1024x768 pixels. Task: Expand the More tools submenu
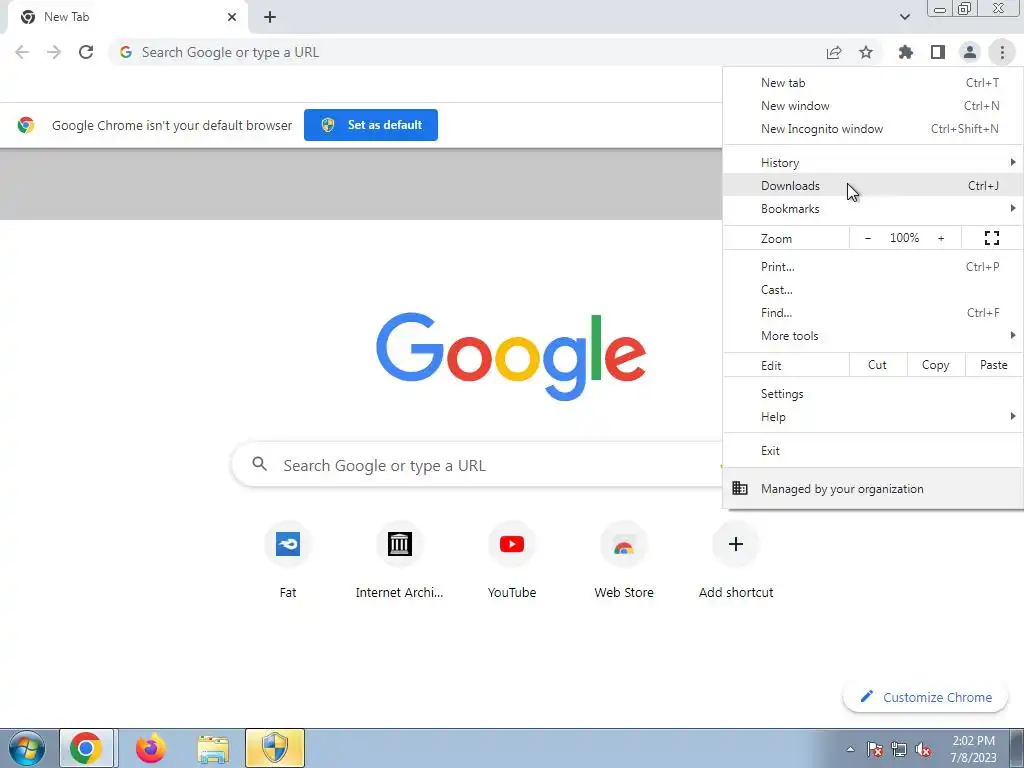[x=873, y=336]
